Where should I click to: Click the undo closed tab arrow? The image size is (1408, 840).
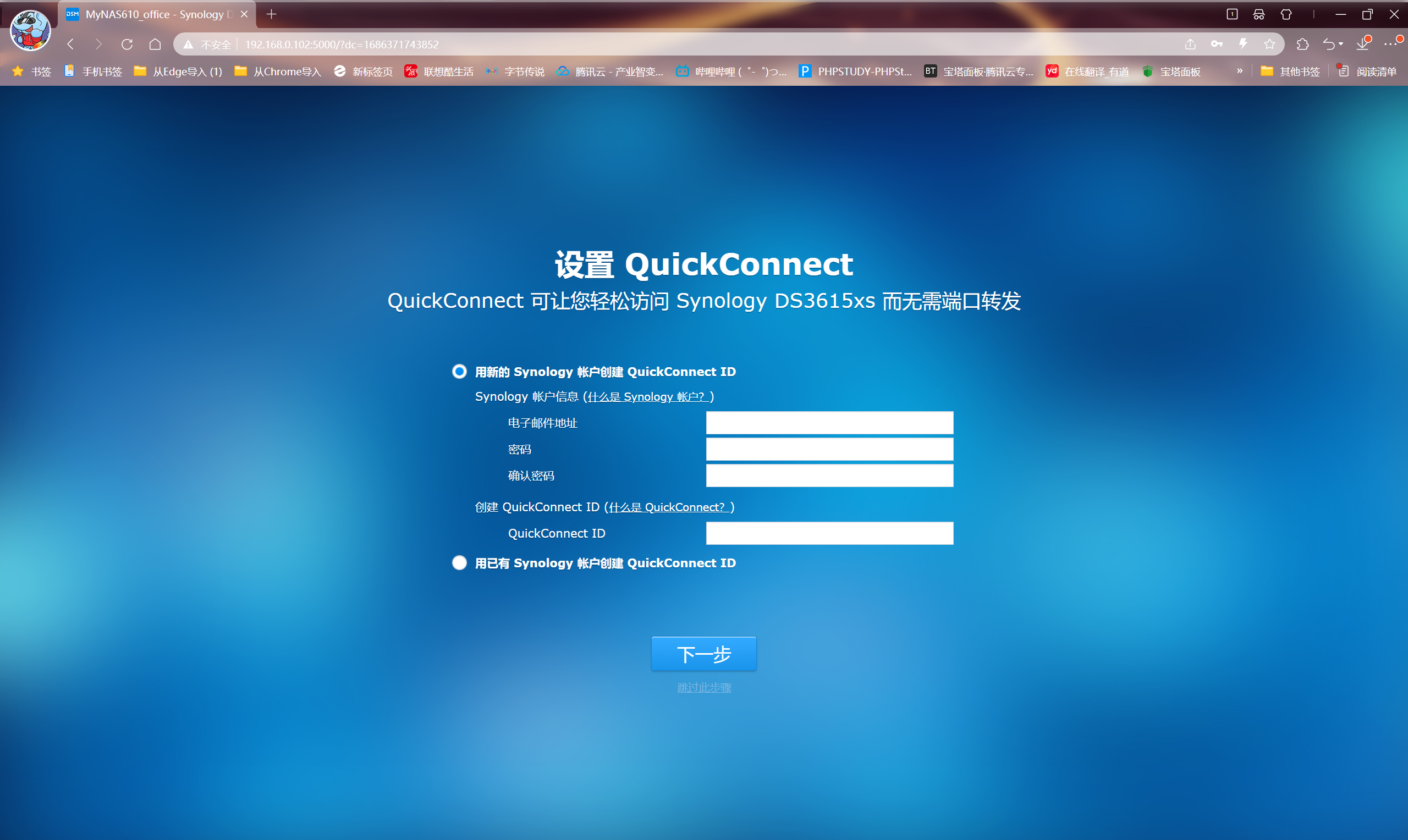tap(1328, 44)
